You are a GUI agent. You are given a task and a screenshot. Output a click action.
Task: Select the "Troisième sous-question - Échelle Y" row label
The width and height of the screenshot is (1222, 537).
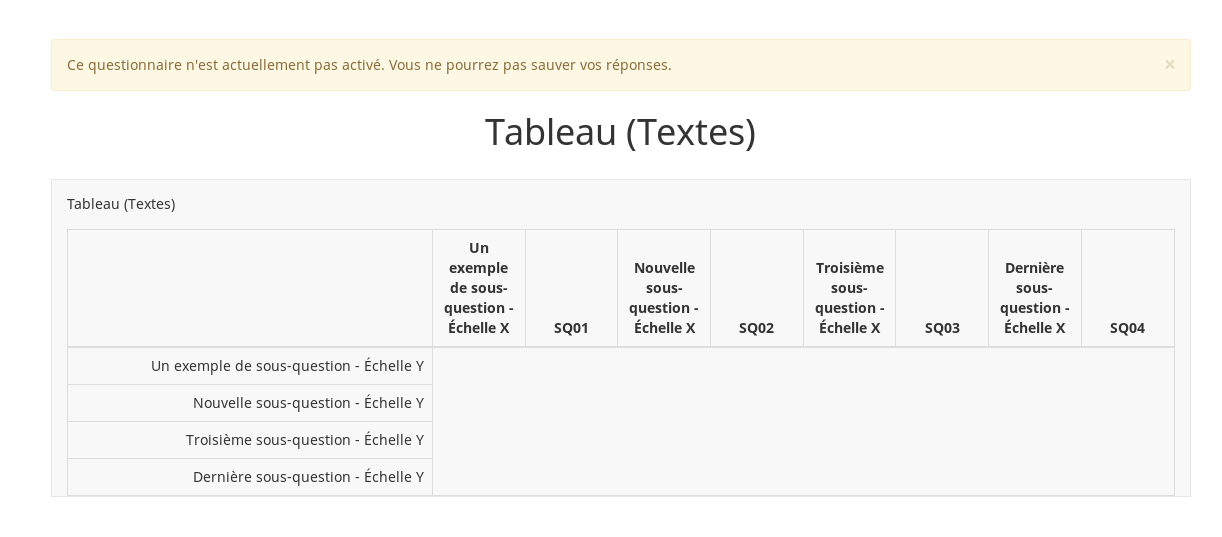click(304, 440)
